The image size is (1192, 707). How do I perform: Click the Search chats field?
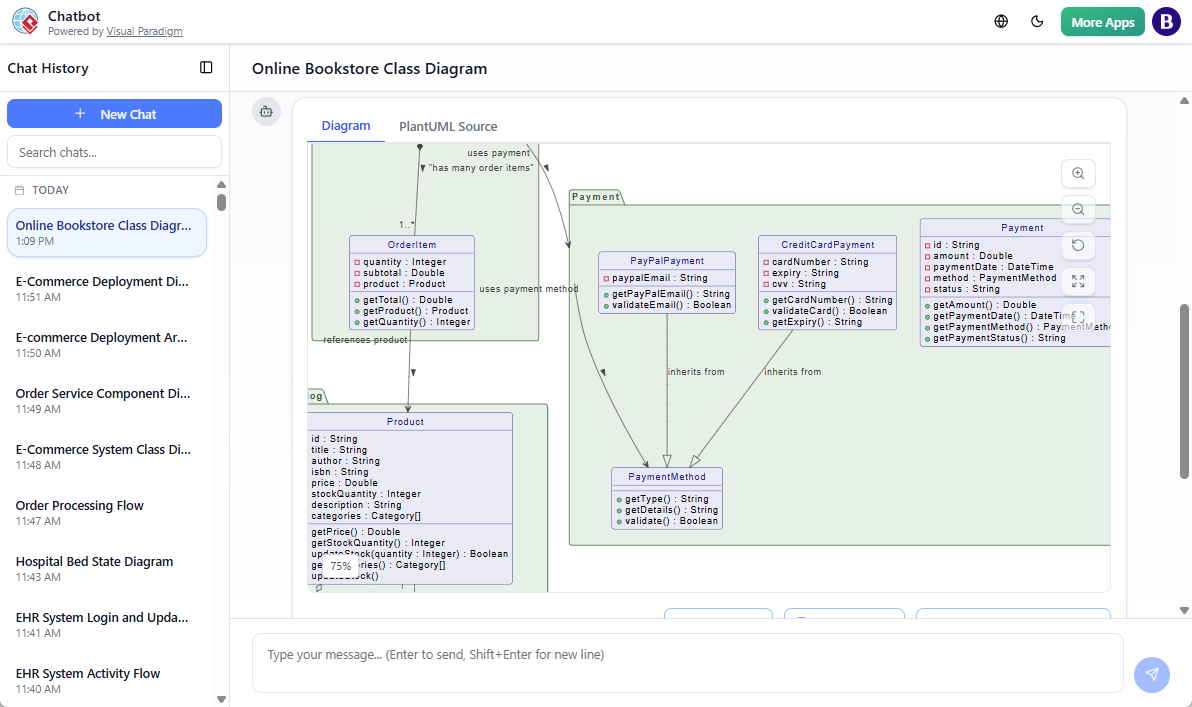coord(114,152)
